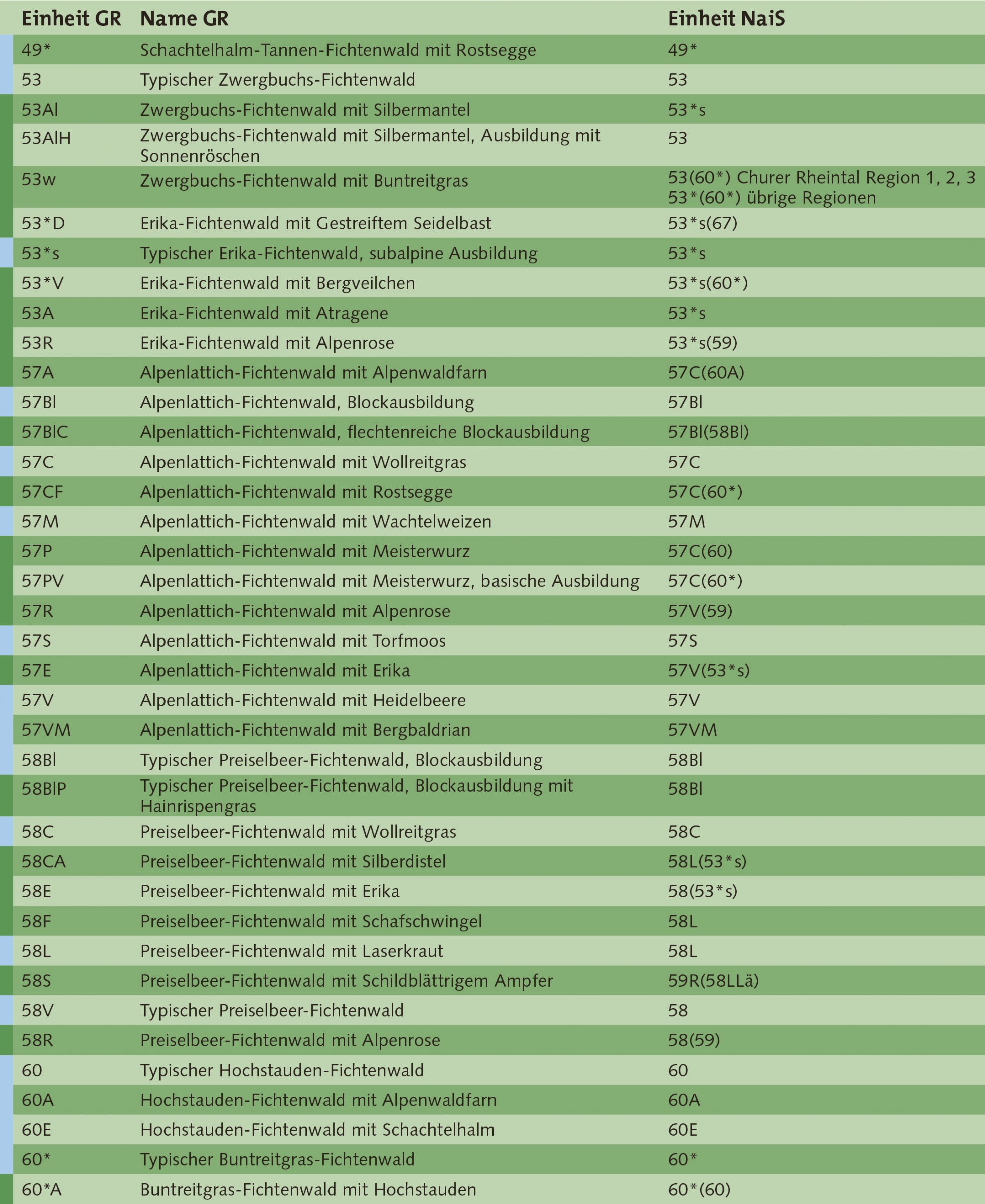Image resolution: width=985 pixels, height=1204 pixels.
Task: Click unit cell '58S'
Action: [x=36, y=981]
